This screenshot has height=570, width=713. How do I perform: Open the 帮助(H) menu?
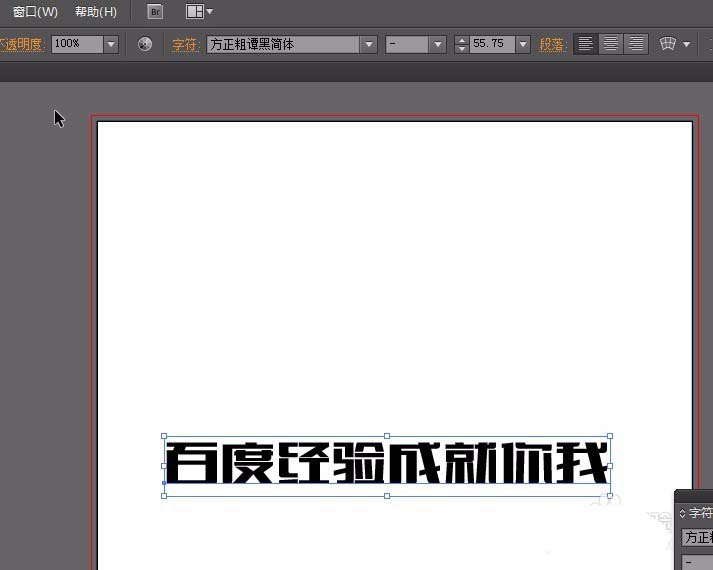click(96, 11)
